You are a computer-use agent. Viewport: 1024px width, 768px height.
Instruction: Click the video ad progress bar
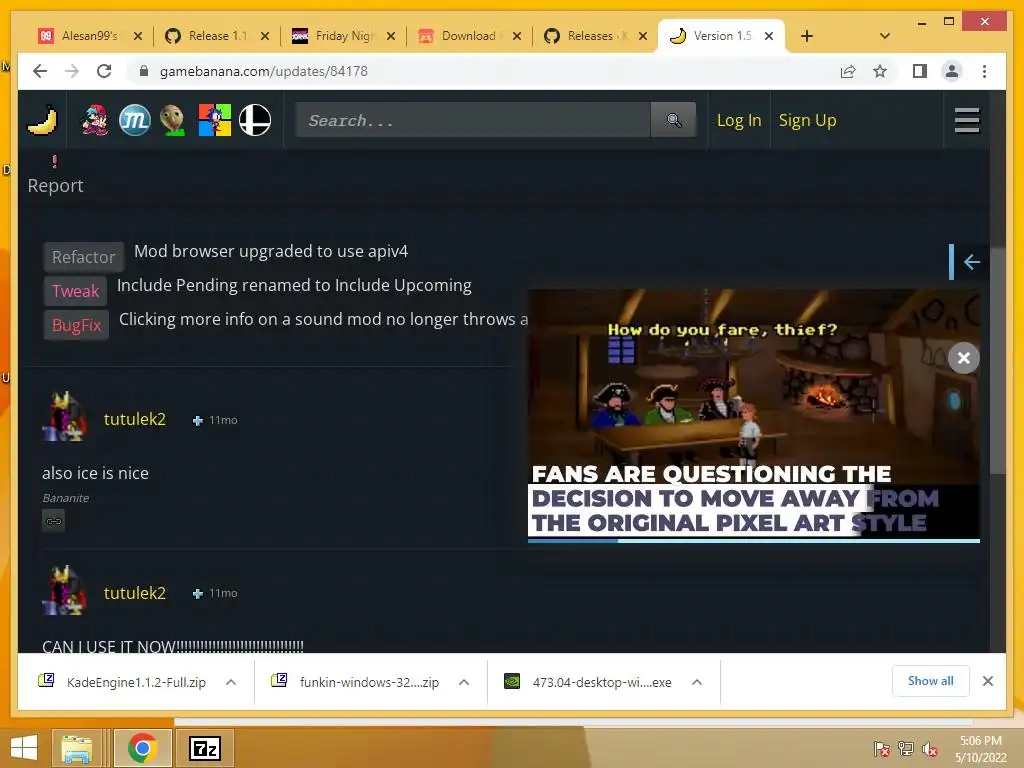754,541
